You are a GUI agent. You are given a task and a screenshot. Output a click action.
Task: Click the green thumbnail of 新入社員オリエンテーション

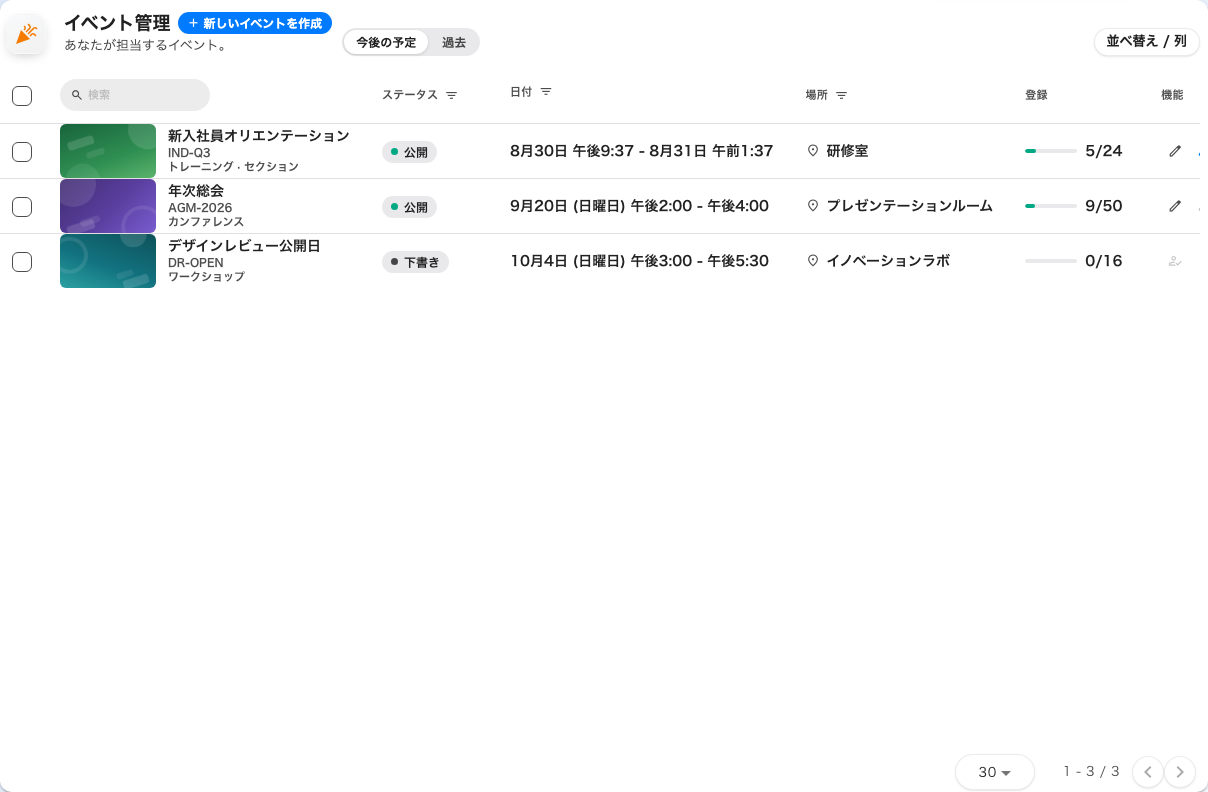(108, 151)
